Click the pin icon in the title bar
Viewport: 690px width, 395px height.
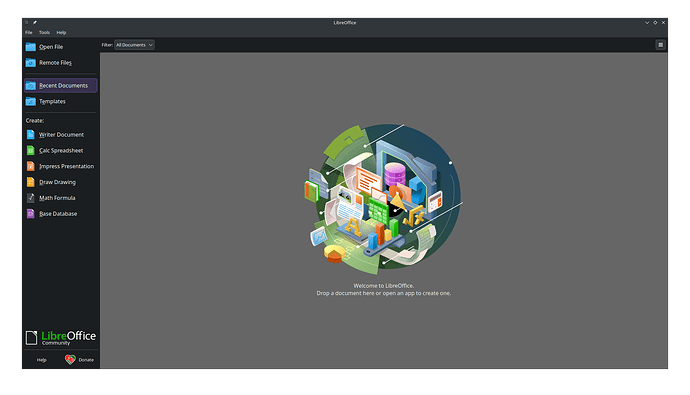click(x=35, y=22)
